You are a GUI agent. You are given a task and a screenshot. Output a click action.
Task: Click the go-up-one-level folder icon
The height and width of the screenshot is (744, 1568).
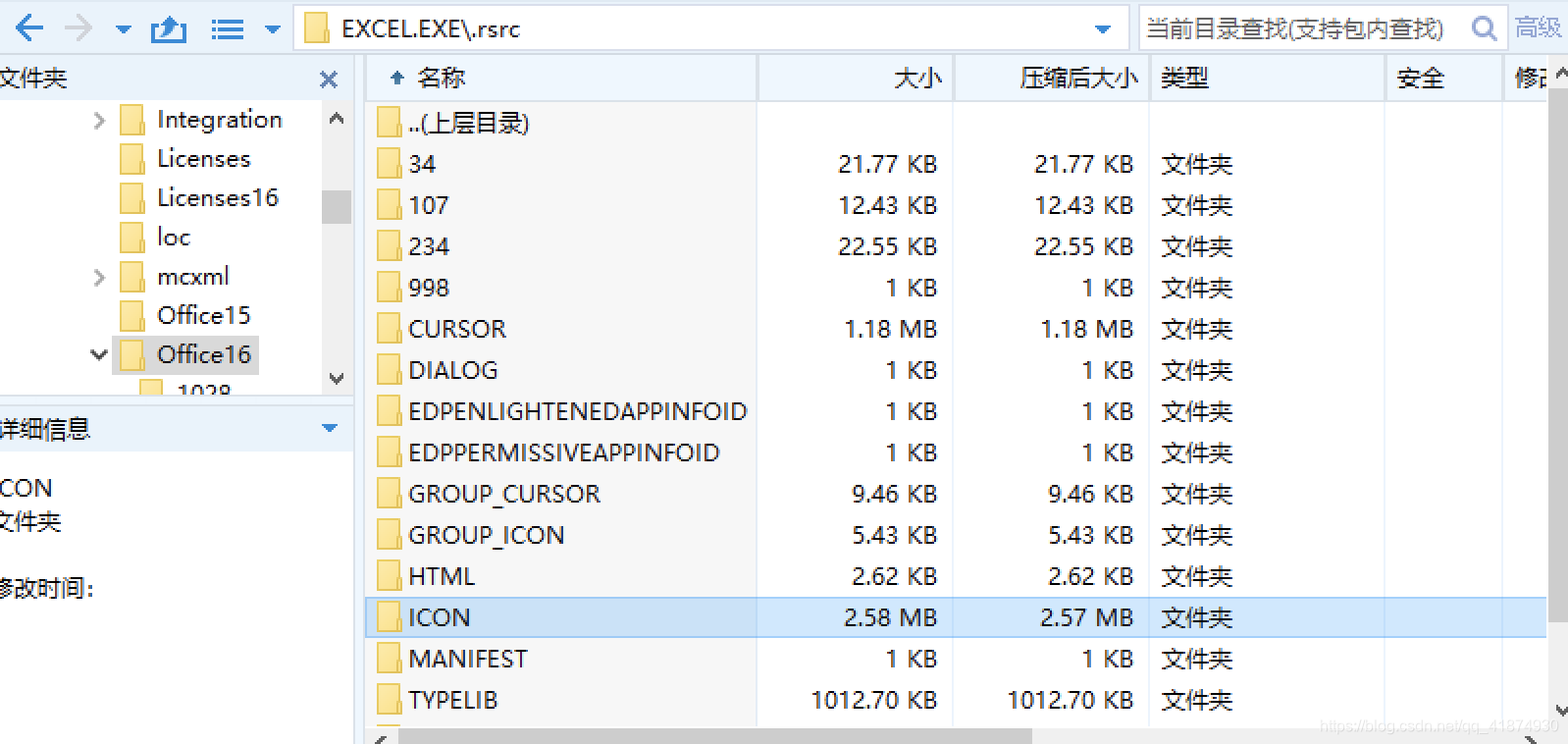coord(168,29)
